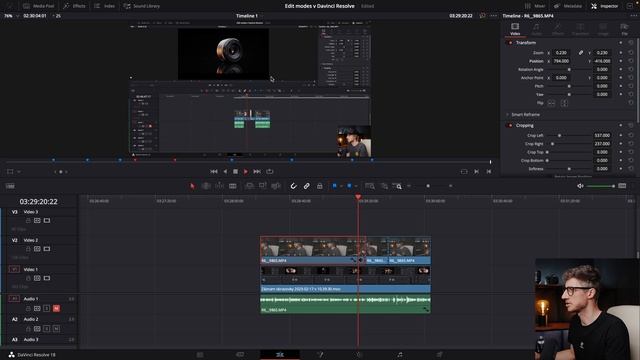Viewport: 640px width, 360px height.
Task: Open Index panel
Action: pyautogui.click(x=104, y=6)
